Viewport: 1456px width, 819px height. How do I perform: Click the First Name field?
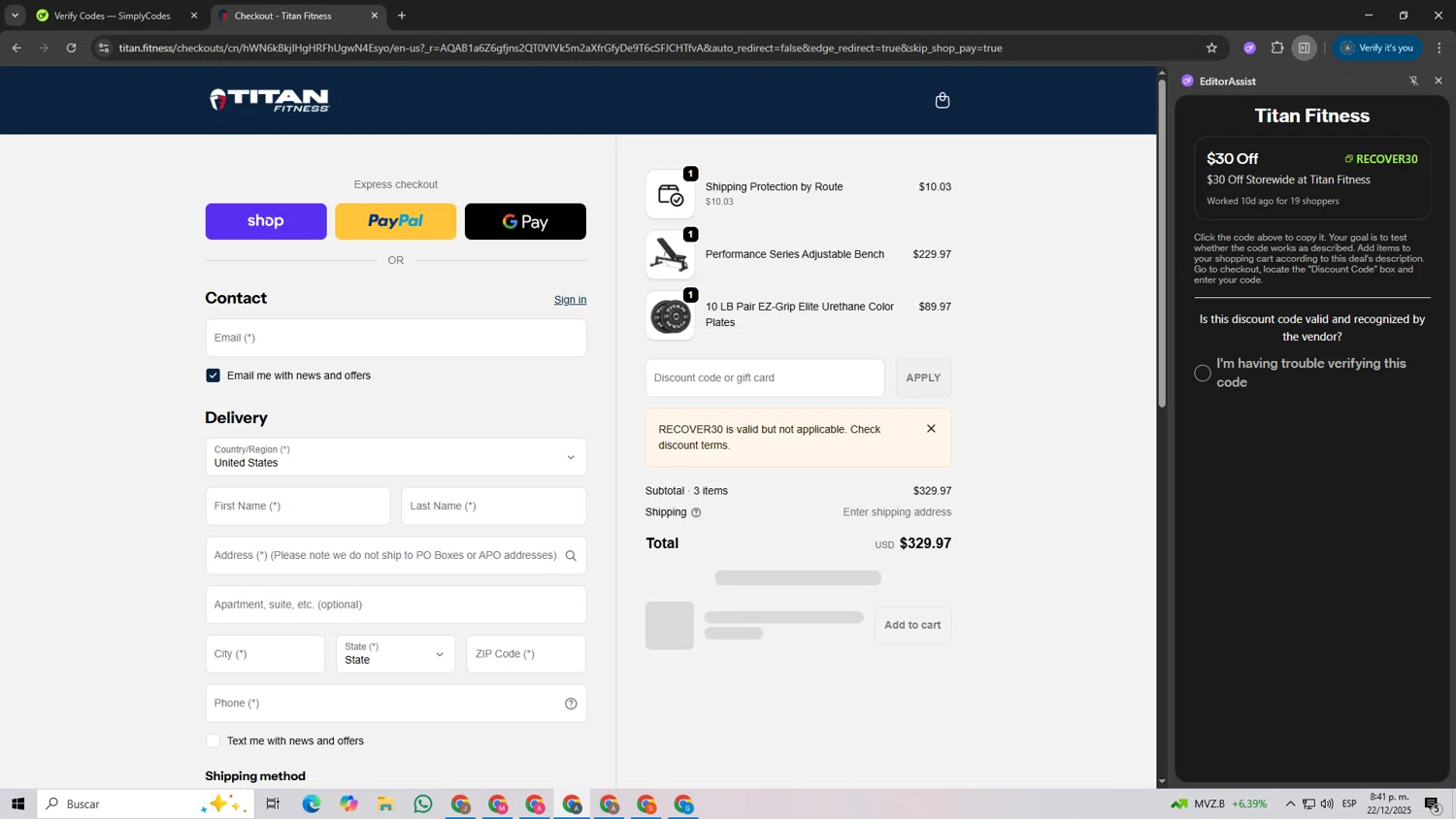click(298, 507)
